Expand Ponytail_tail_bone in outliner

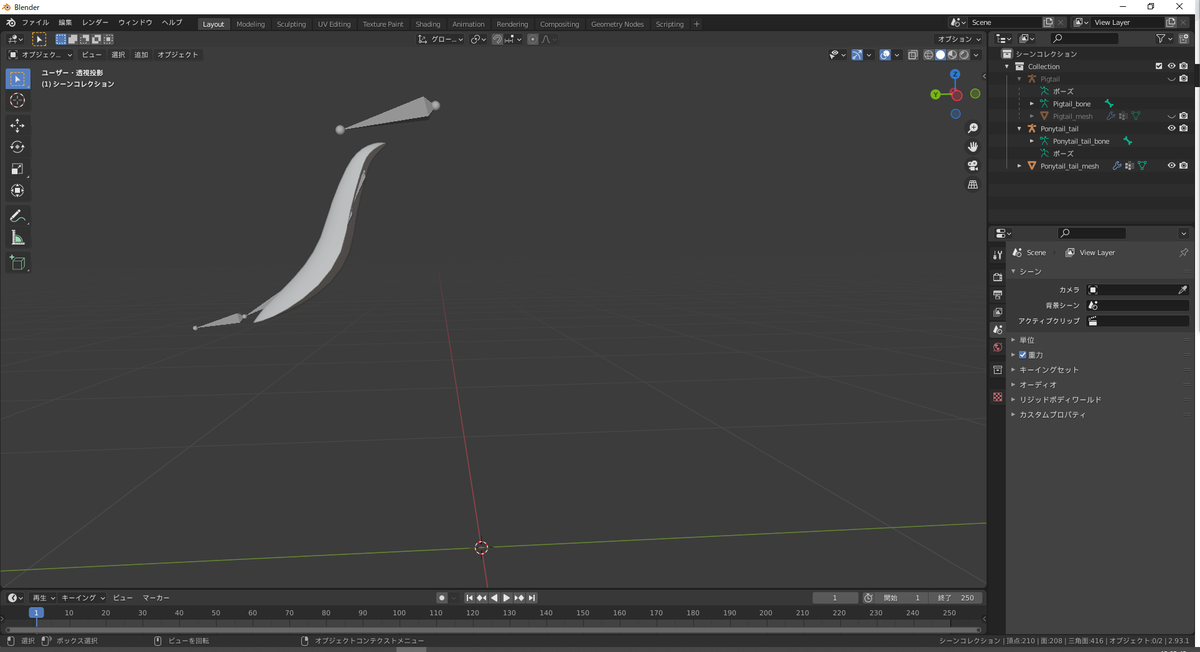1032,141
